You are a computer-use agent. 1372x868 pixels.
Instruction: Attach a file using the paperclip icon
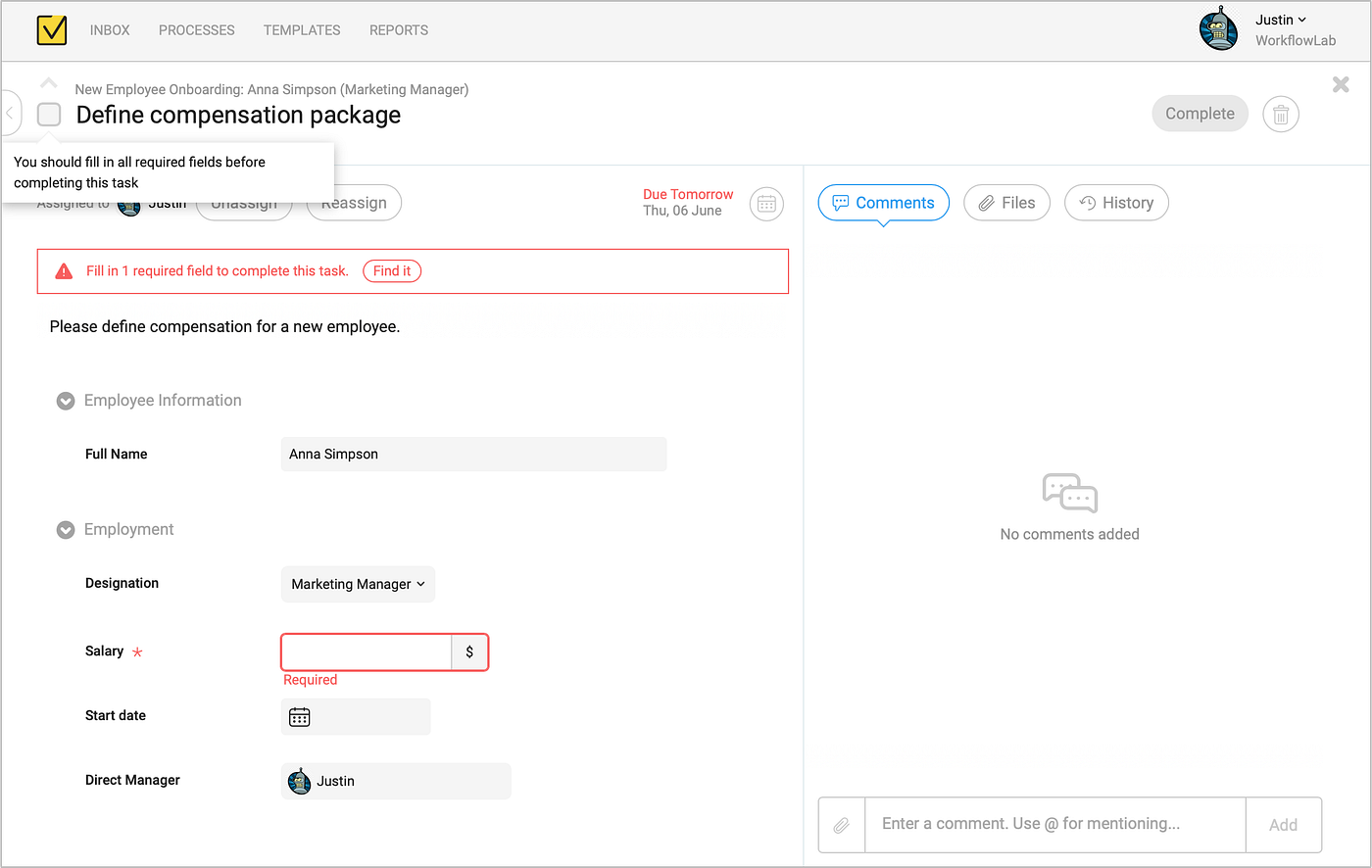coord(841,824)
